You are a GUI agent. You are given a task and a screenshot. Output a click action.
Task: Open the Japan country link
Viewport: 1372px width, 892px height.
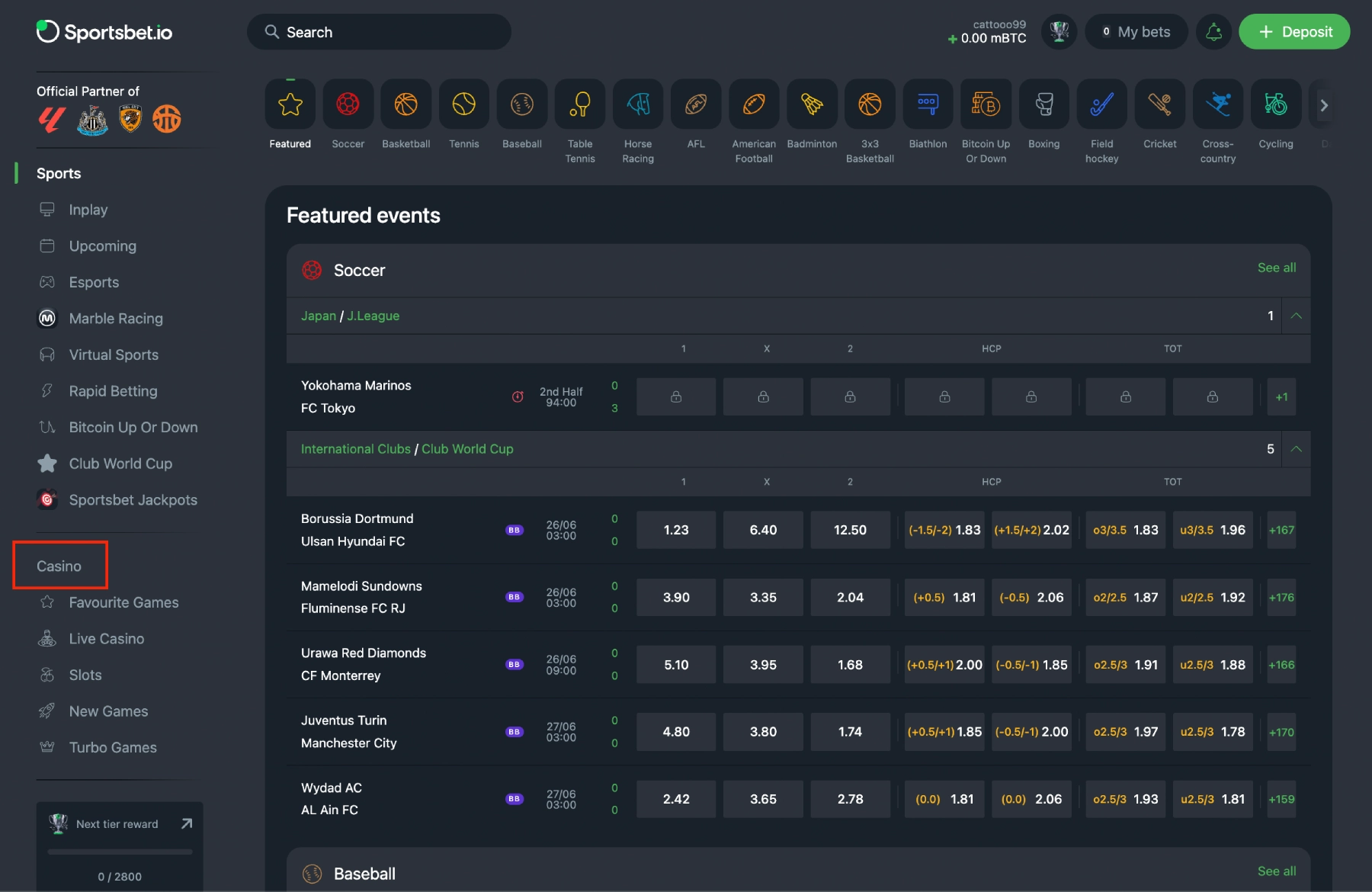click(319, 316)
